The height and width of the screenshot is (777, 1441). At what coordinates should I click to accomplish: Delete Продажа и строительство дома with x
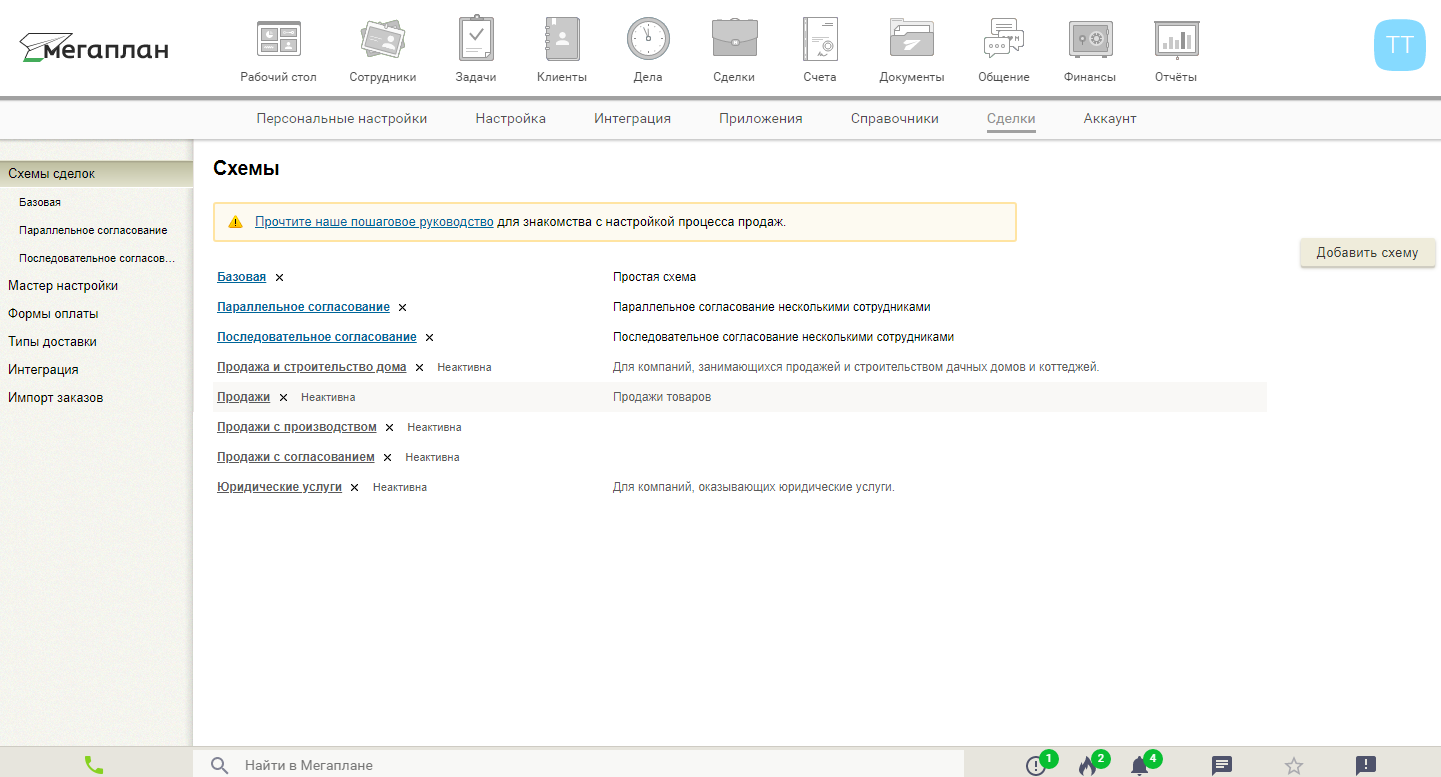click(419, 368)
